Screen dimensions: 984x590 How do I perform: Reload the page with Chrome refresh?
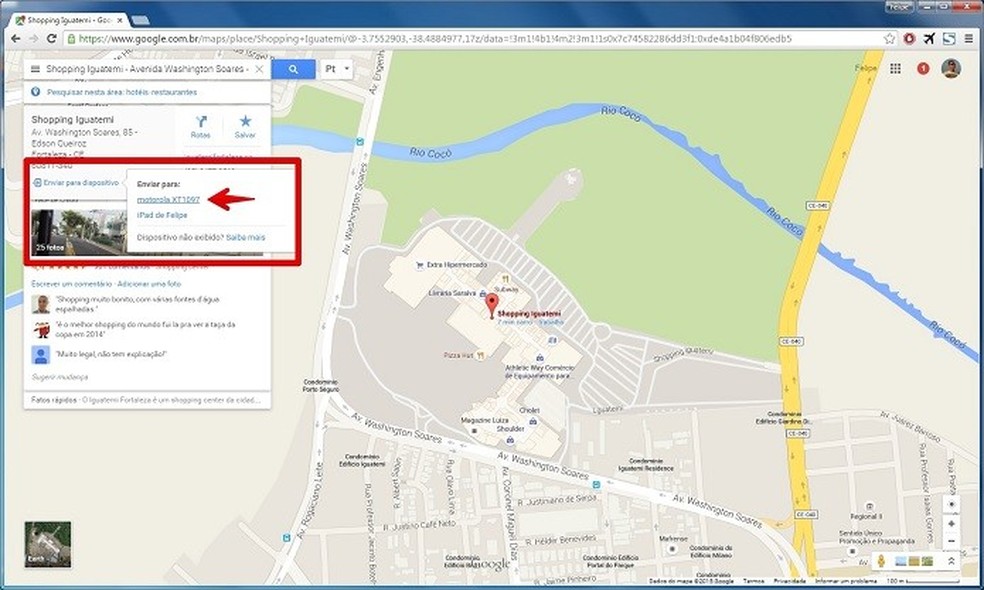51,38
